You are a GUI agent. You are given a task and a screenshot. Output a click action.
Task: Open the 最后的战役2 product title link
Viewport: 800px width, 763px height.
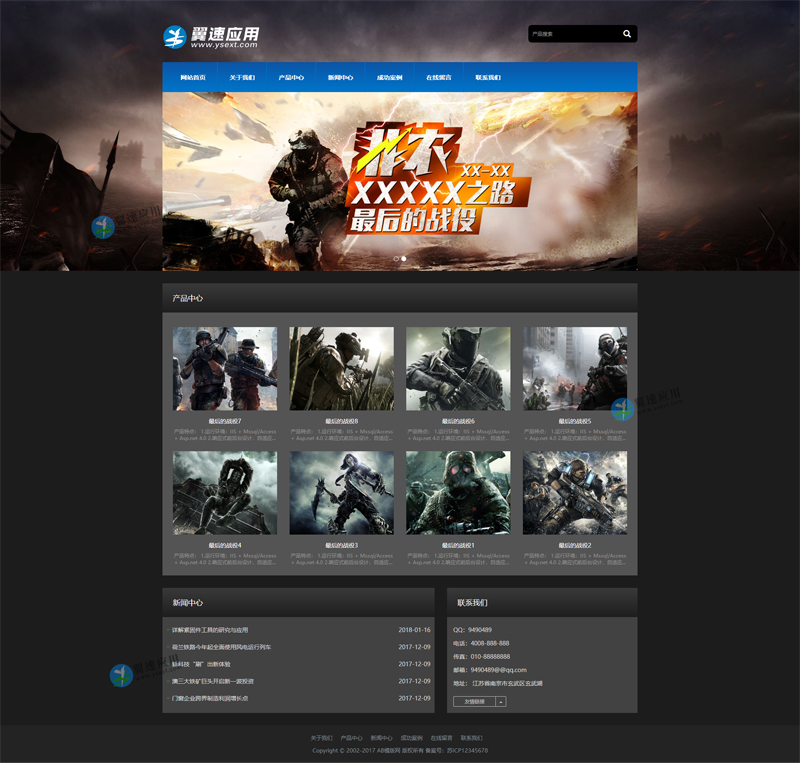point(575,545)
